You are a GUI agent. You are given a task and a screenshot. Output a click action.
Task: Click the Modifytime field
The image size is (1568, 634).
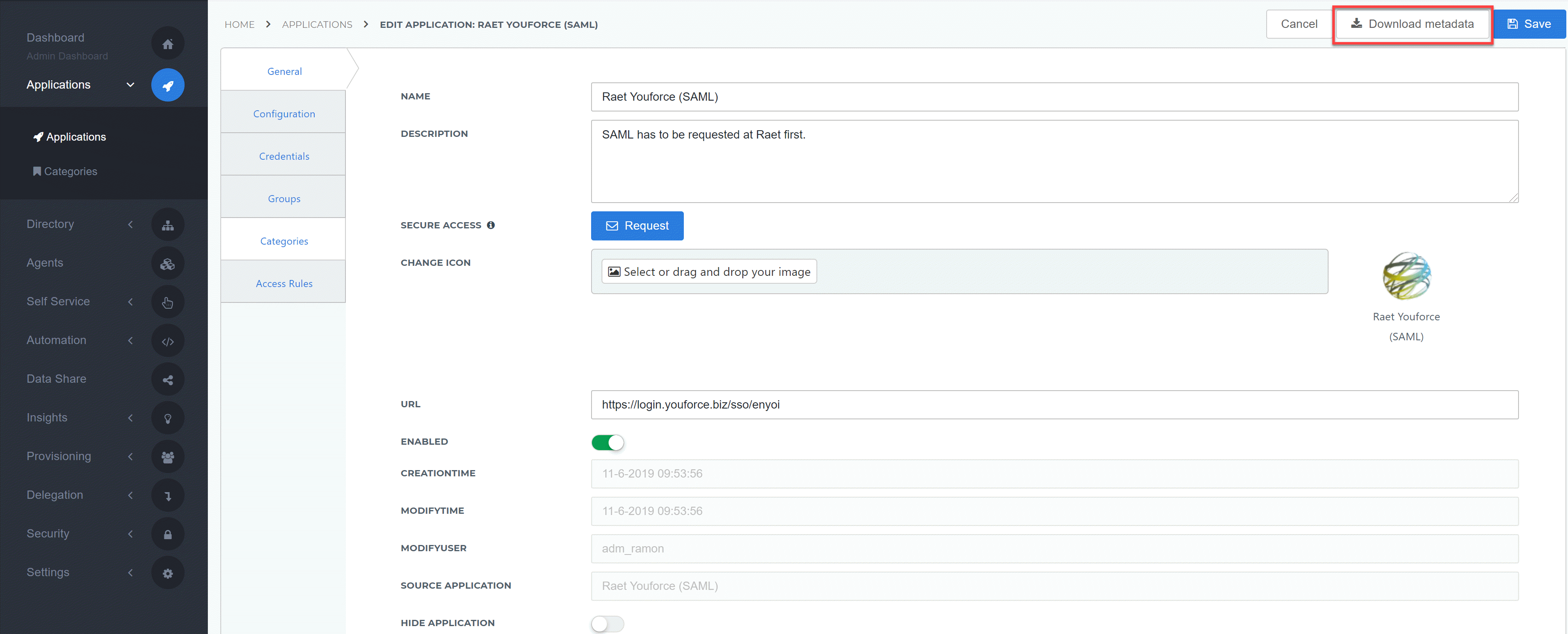[1054, 512]
